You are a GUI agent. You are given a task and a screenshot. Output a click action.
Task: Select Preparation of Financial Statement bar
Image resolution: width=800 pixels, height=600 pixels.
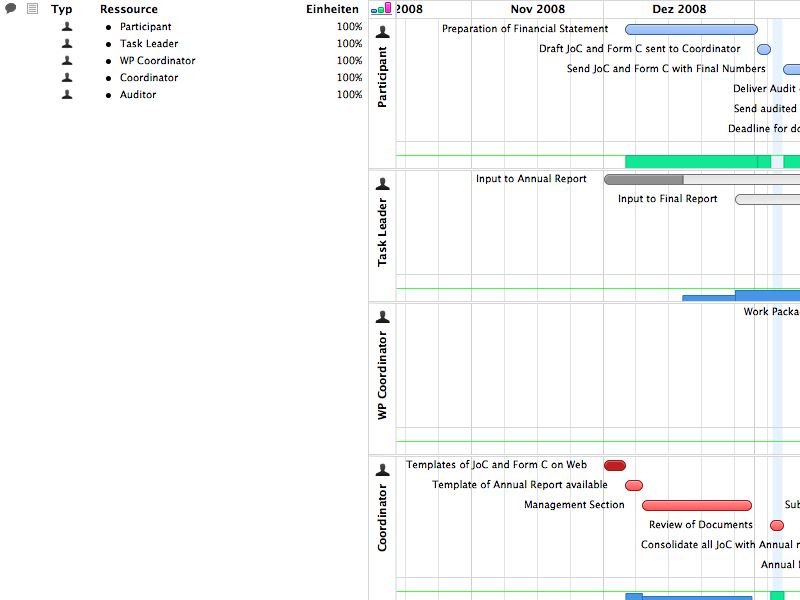[x=690, y=29]
